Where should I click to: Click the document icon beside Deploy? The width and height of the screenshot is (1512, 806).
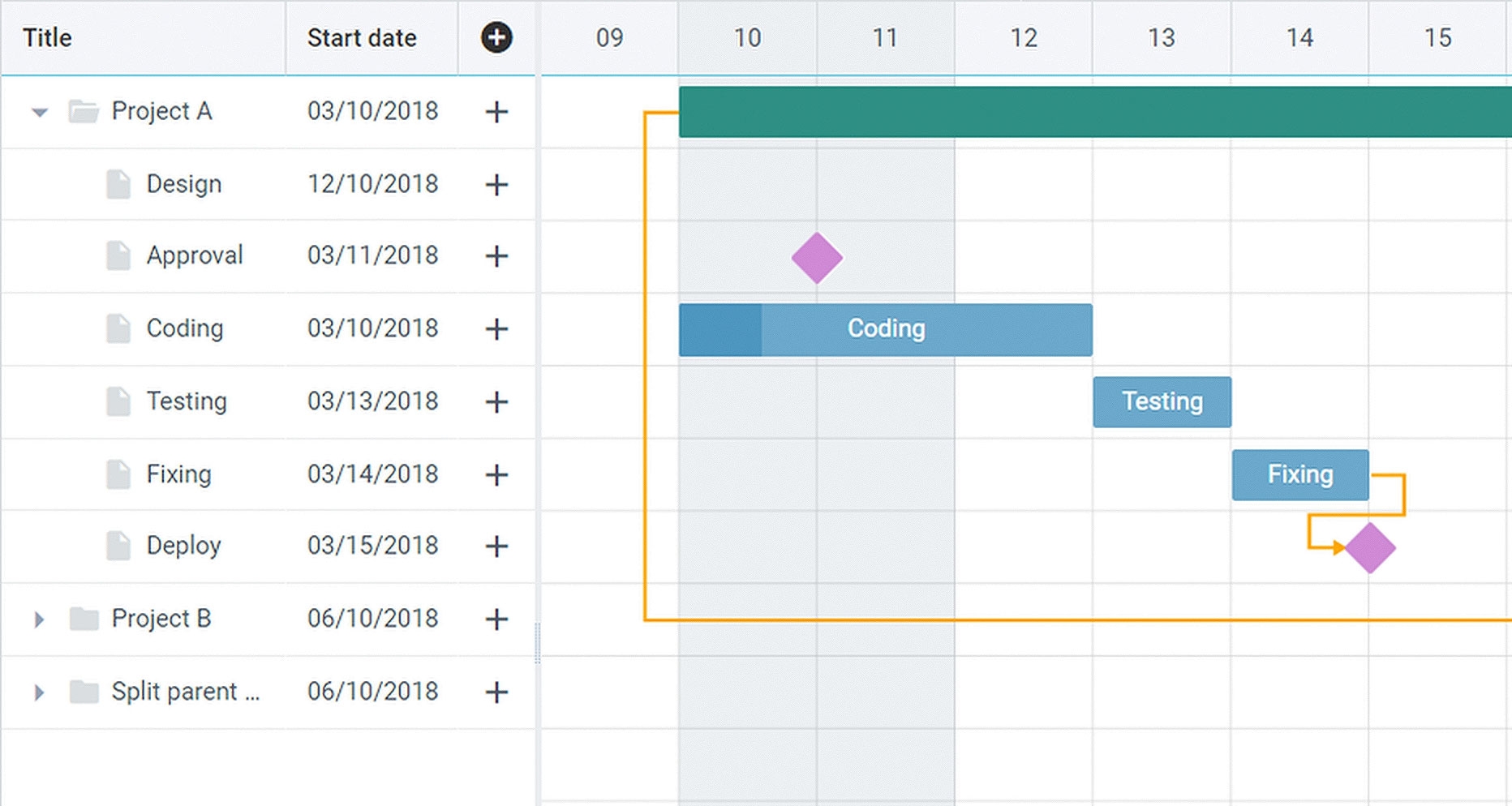(x=118, y=546)
